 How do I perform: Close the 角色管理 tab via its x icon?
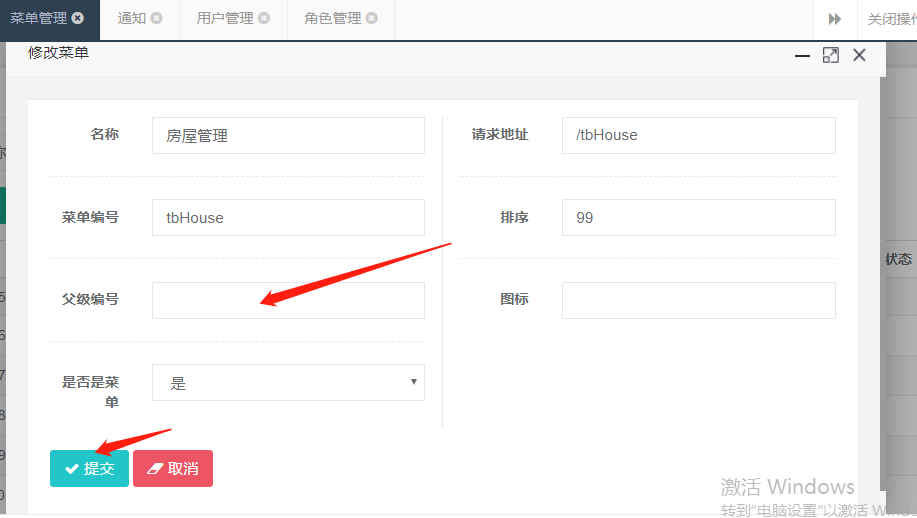[371, 18]
